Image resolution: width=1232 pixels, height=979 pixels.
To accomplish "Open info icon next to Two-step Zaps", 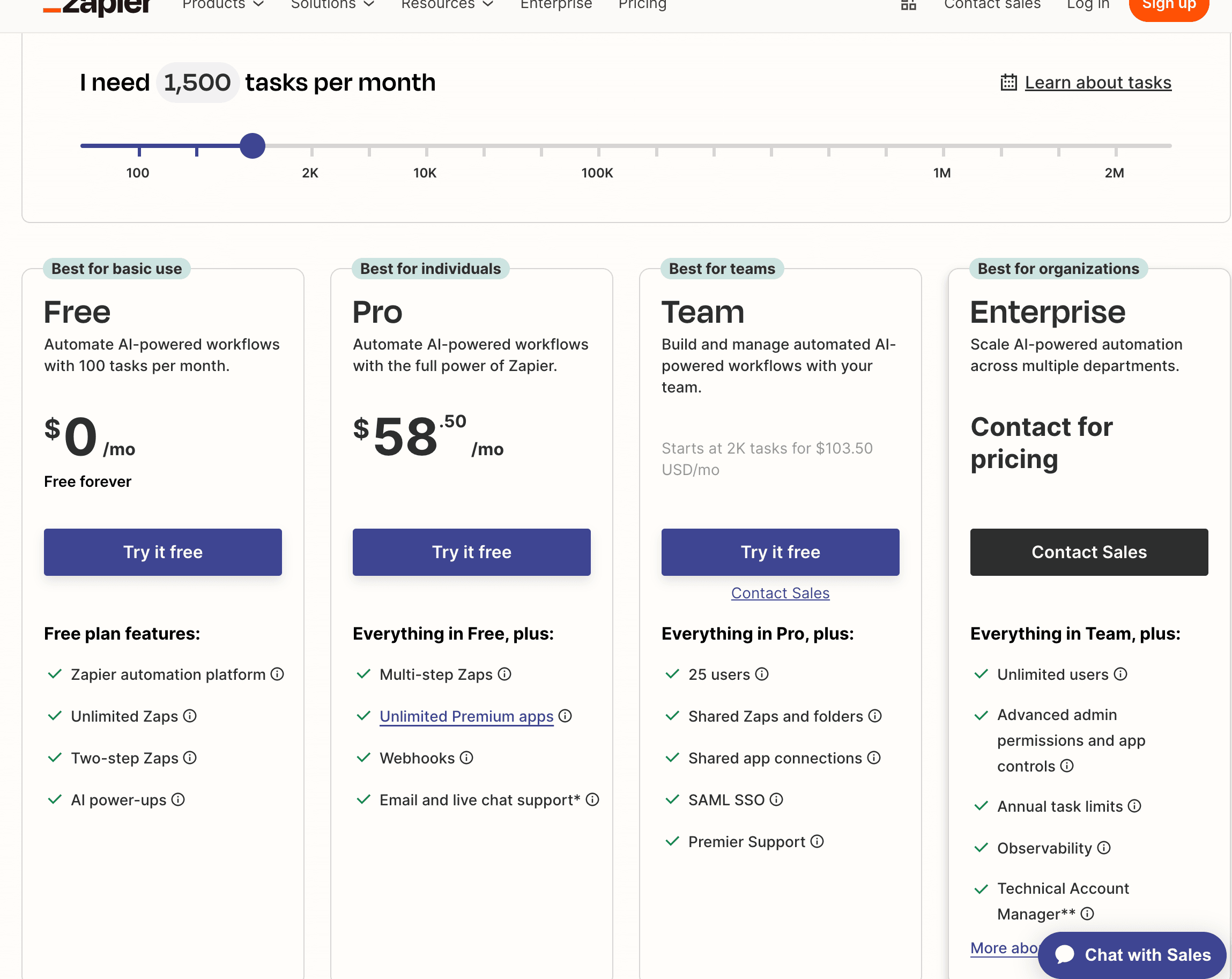I will pos(190,758).
